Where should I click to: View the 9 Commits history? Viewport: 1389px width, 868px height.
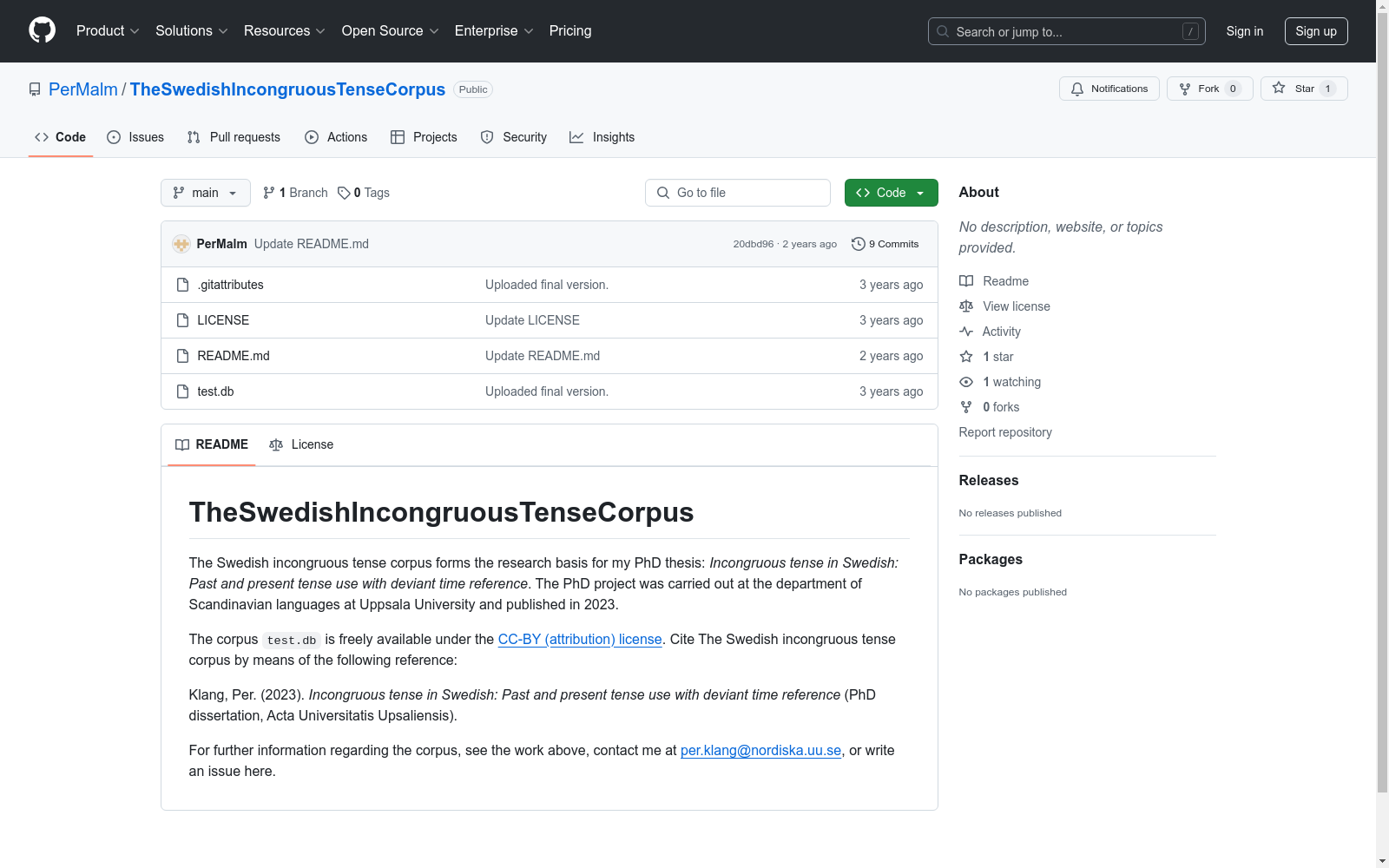(x=885, y=244)
